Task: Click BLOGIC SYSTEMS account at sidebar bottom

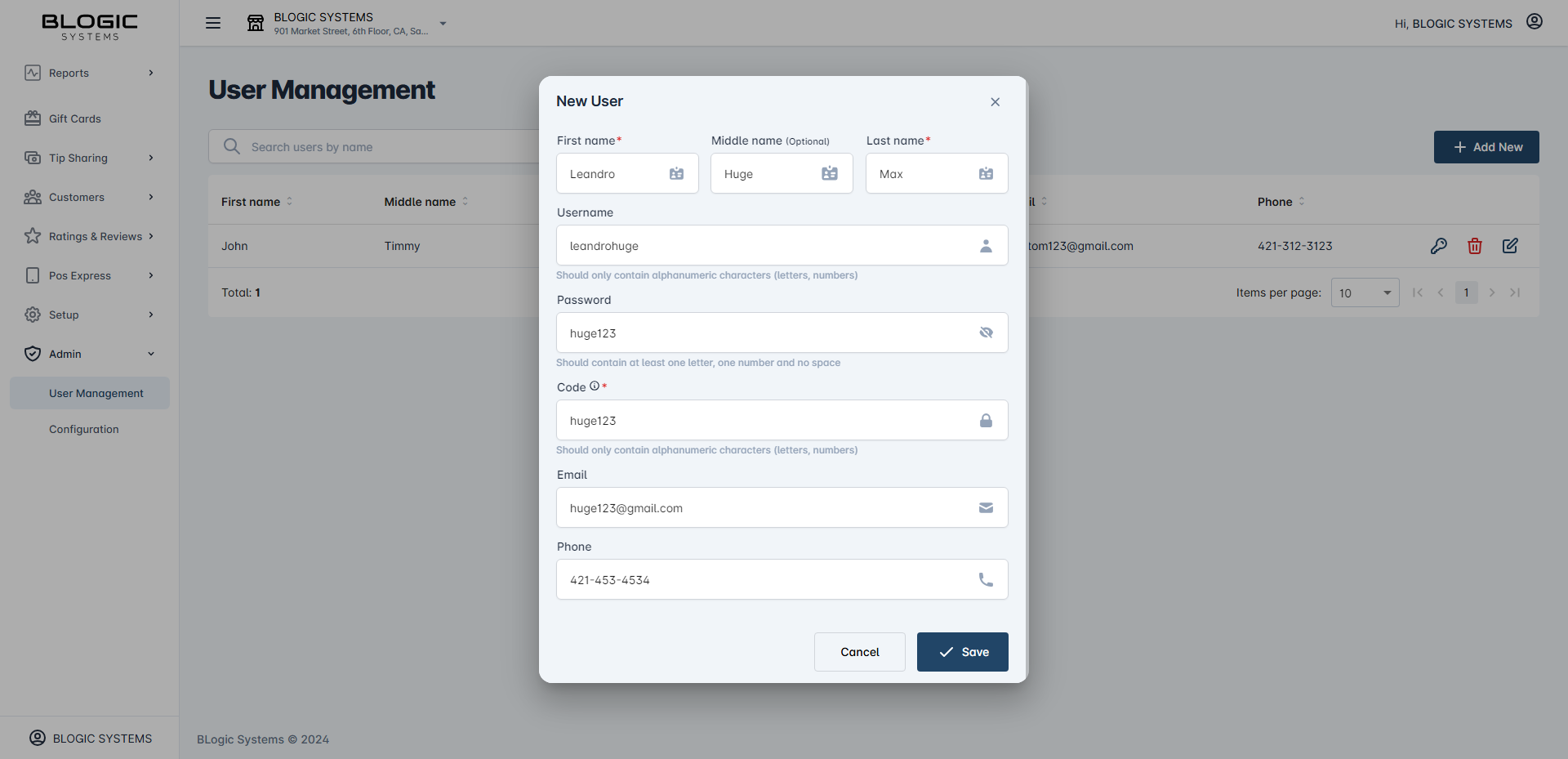Action: coord(90,738)
